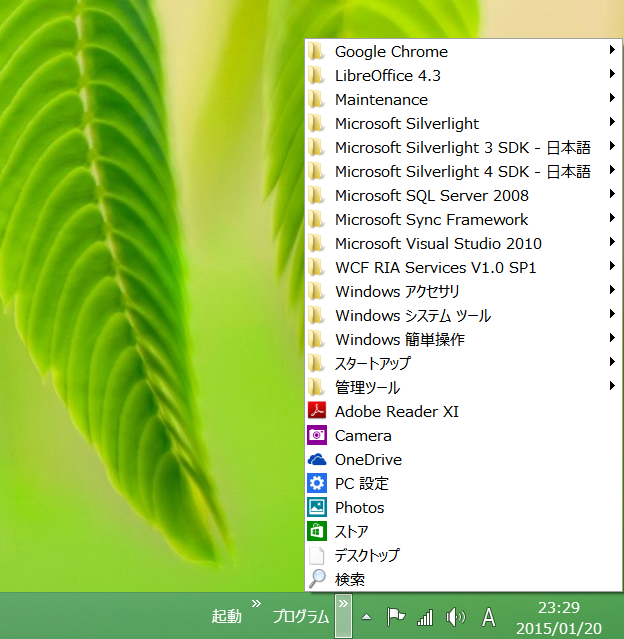Click the OneDrive cloud icon
Image resolution: width=624 pixels, height=639 pixels.
pyautogui.click(x=317, y=459)
